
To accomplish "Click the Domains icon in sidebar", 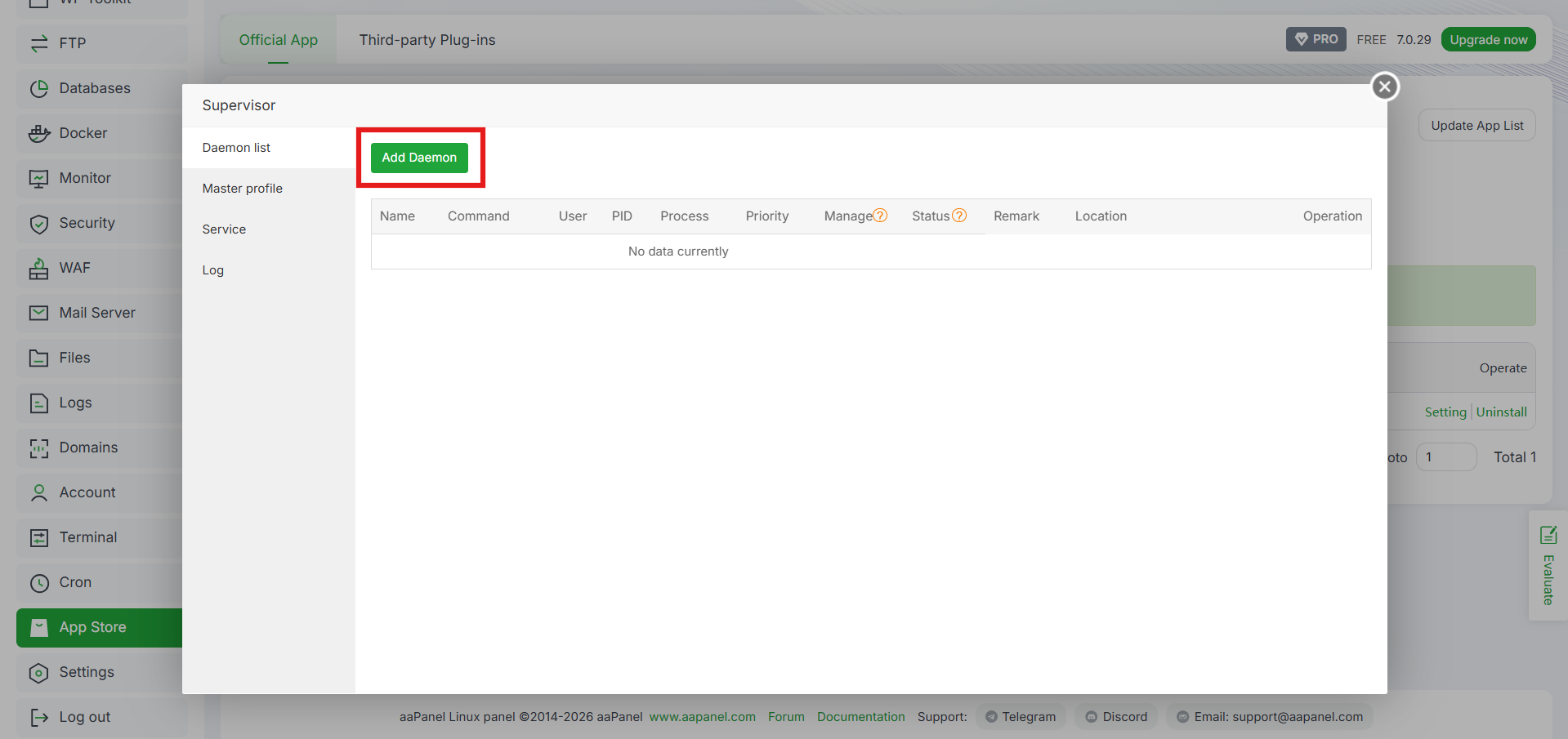I will pyautogui.click(x=39, y=447).
